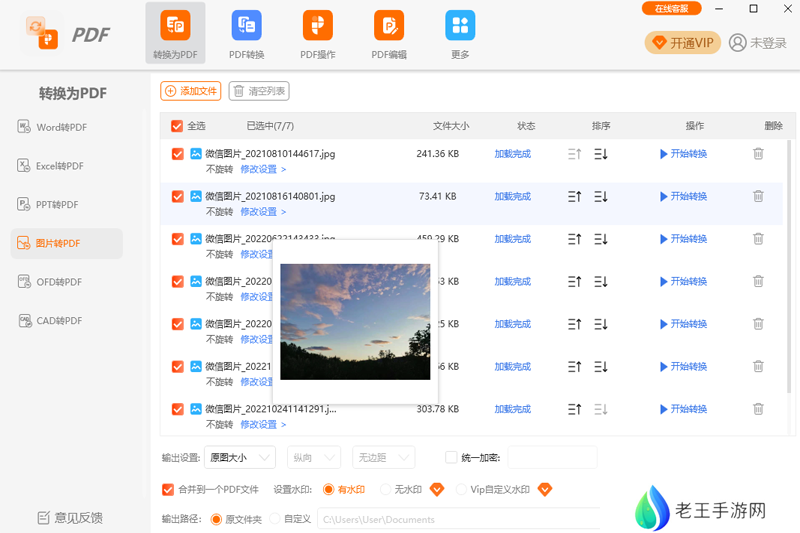The height and width of the screenshot is (533, 800).
Task: Select 图片转PDF in sidebar
Action: [66, 243]
